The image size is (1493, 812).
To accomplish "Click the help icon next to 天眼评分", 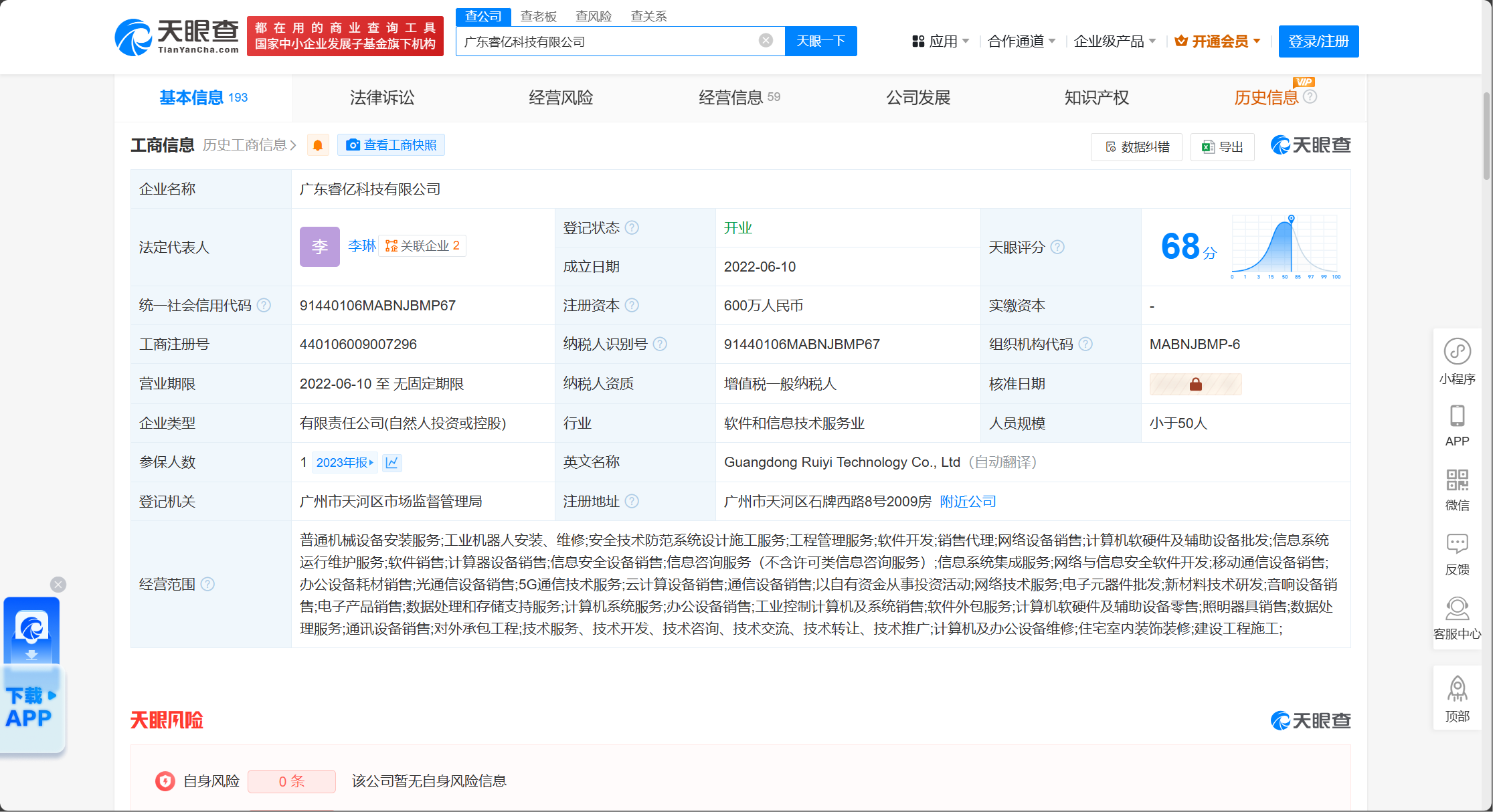I will tap(1057, 247).
